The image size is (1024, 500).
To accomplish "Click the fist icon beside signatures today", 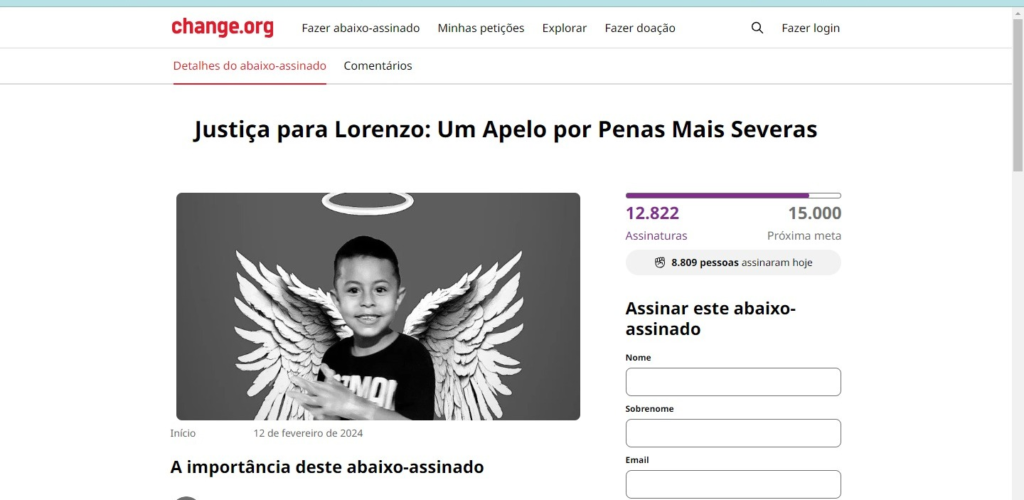I will coord(660,262).
